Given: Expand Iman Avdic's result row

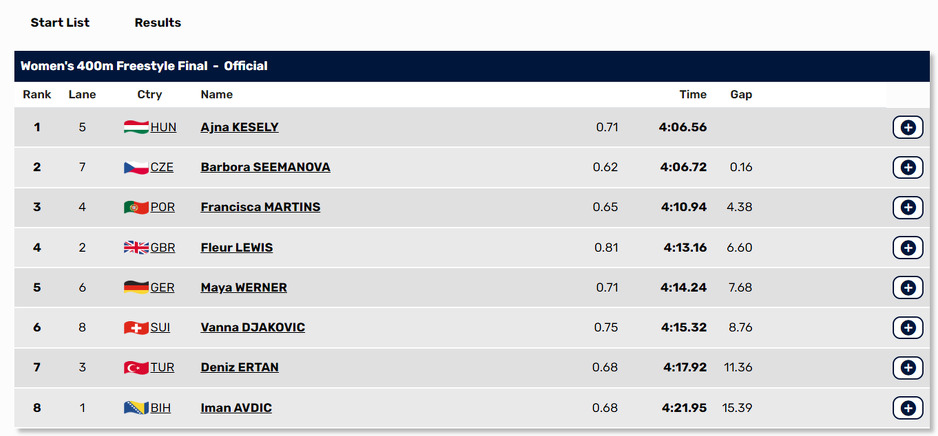Looking at the screenshot, I should tap(907, 407).
